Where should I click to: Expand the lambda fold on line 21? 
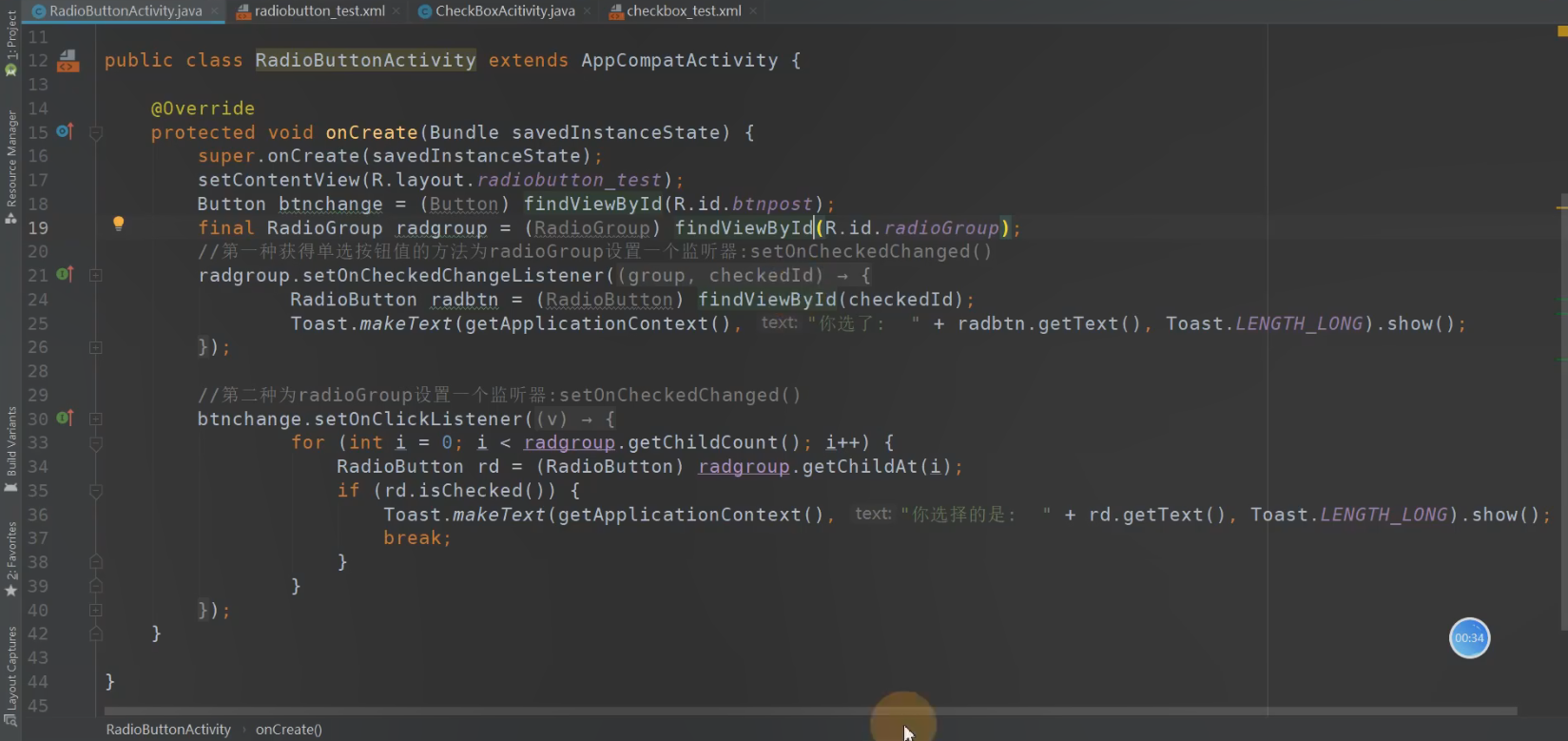(96, 275)
